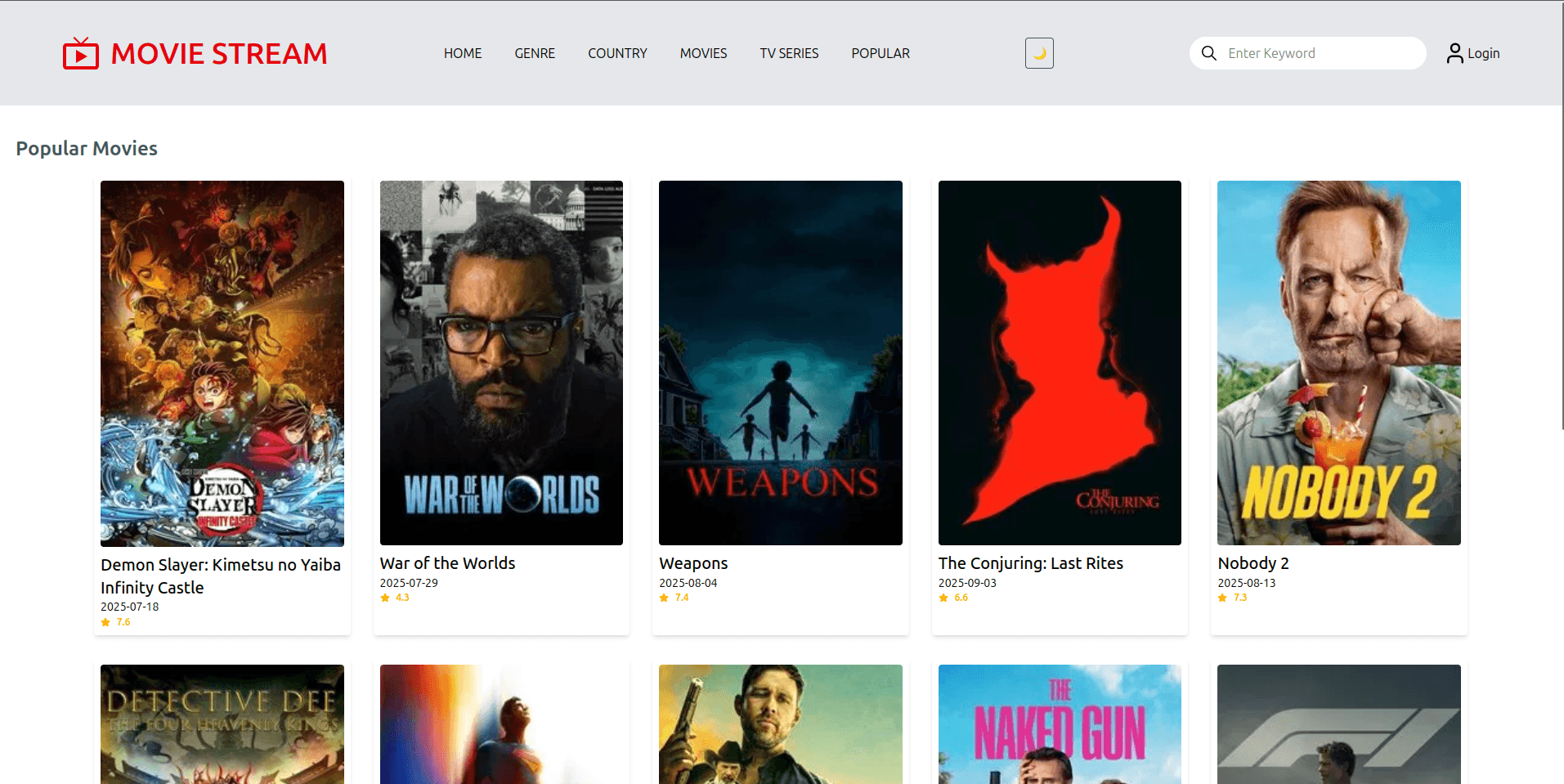The height and width of the screenshot is (784, 1564).
Task: Open the War of the Worlds title link
Action: pyautogui.click(x=447, y=563)
